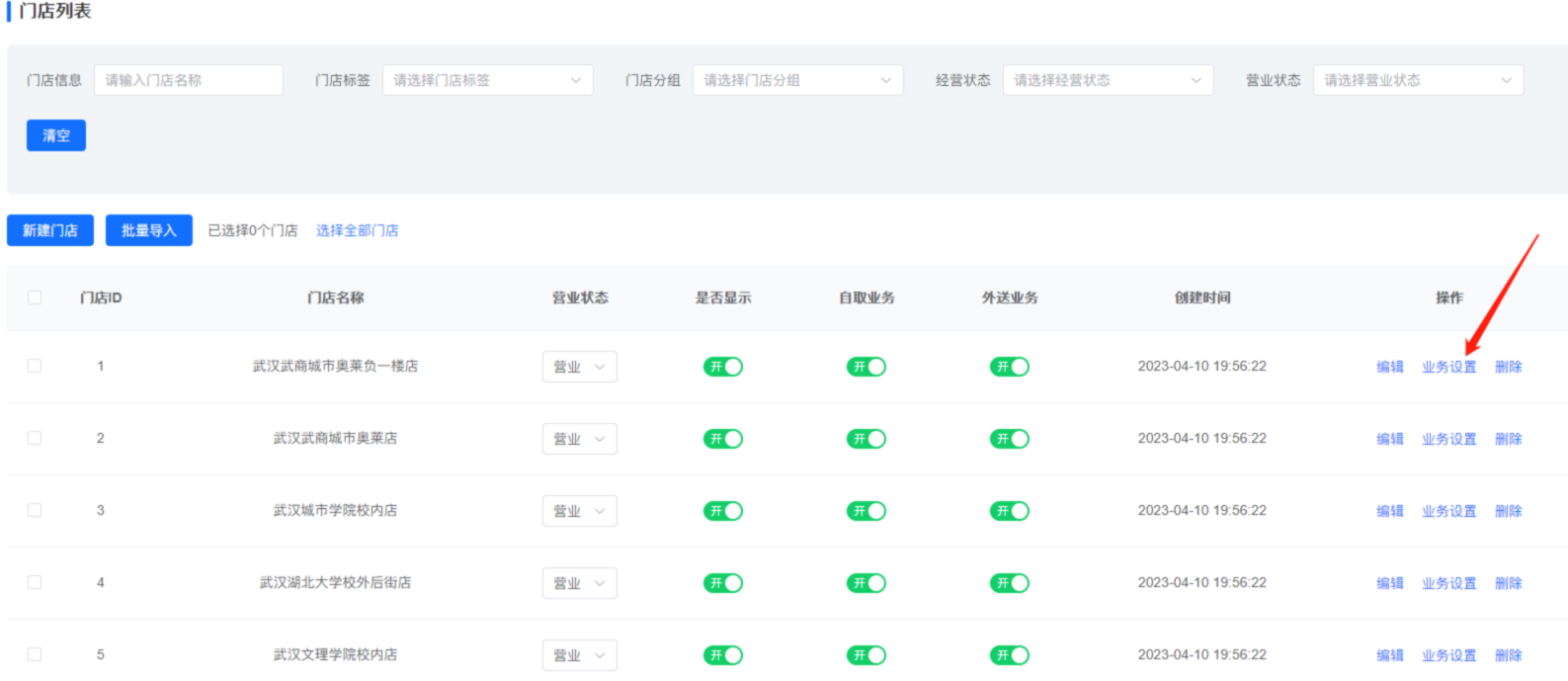Open the 营业 status dropdown for 武汉武商城市奥莱负一楼店

tap(580, 367)
